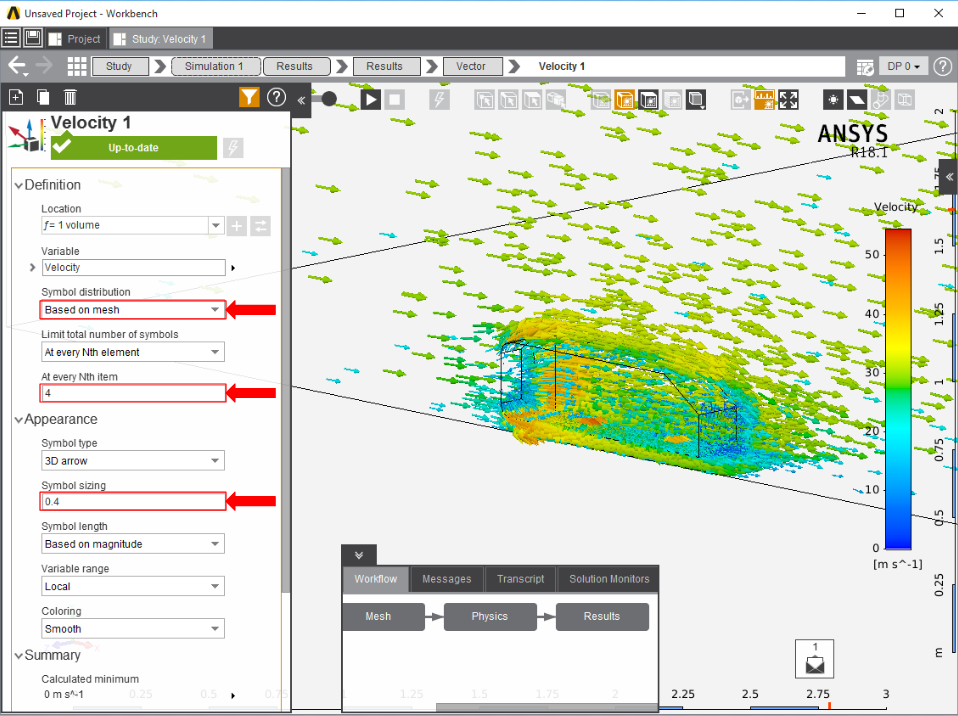Select the multi-body selection icon

click(555, 100)
